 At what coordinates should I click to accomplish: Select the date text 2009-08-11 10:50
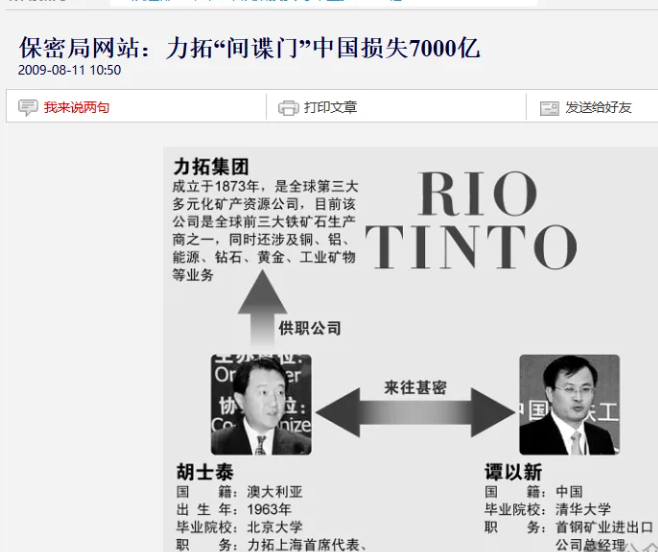click(70, 70)
